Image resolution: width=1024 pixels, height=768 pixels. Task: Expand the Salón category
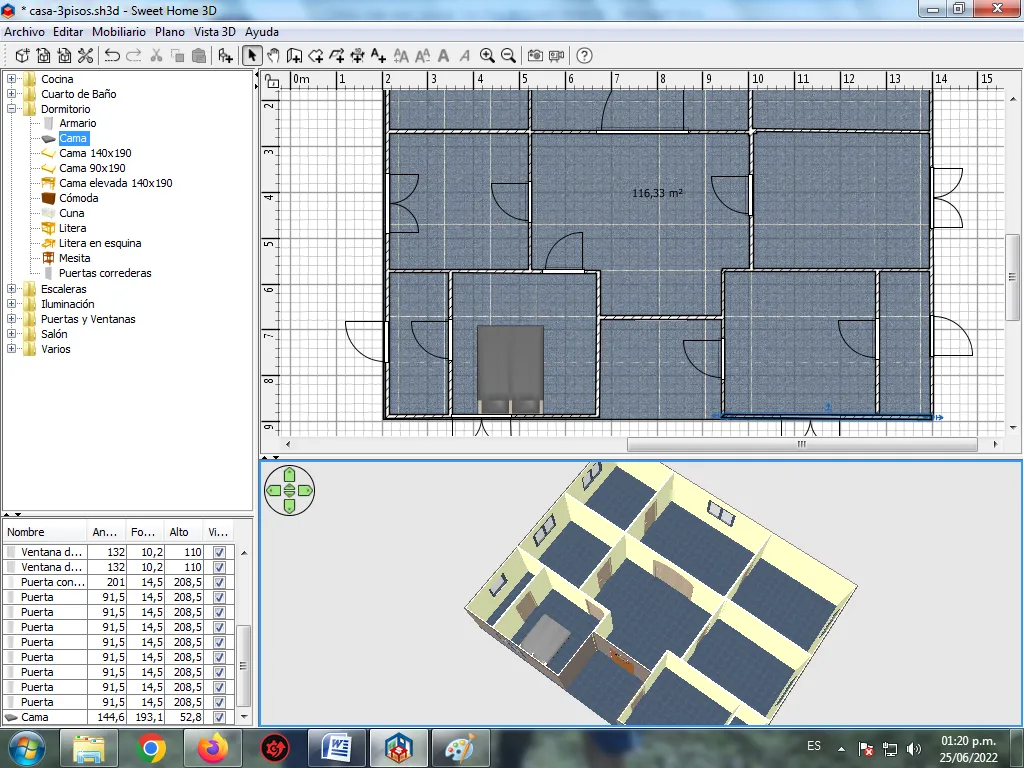point(11,334)
